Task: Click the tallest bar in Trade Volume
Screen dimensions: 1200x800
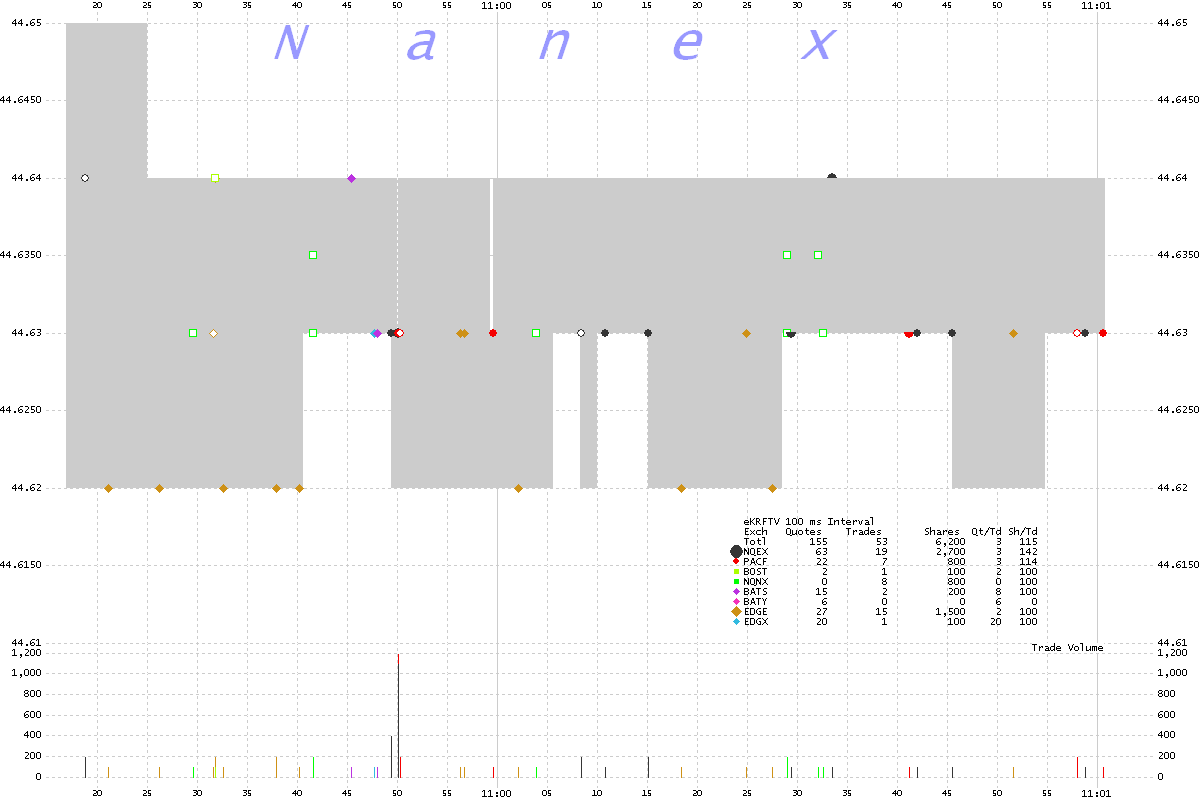Action: [398, 715]
